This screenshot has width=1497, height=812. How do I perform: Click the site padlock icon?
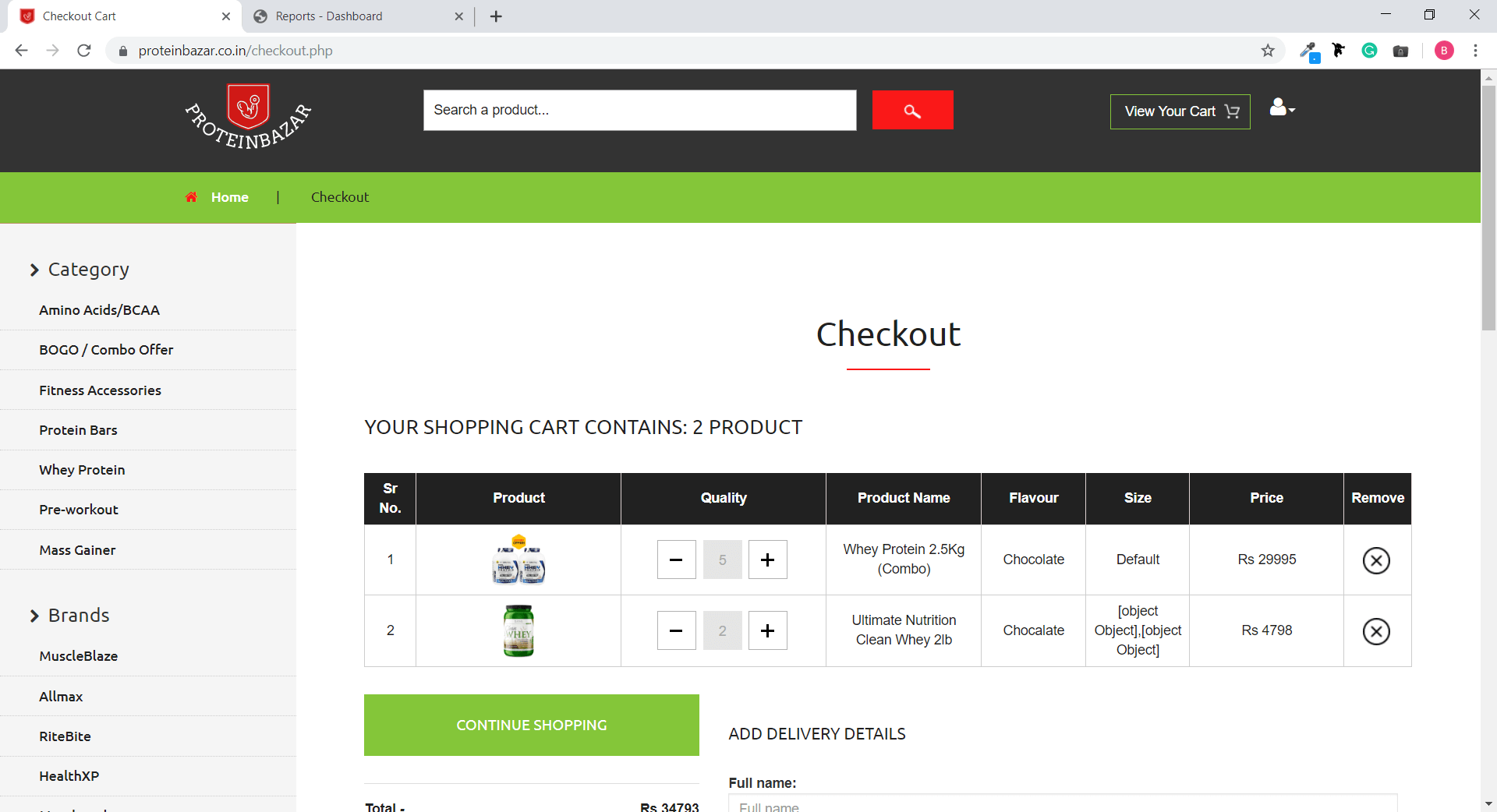pyautogui.click(x=122, y=51)
